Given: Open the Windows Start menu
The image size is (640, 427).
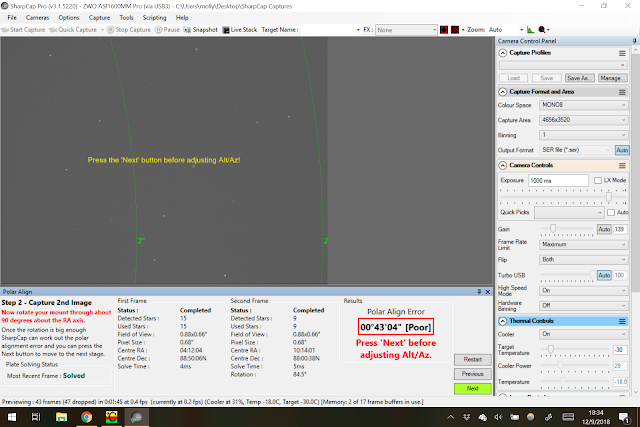Looking at the screenshot, I should tap(12, 417).
